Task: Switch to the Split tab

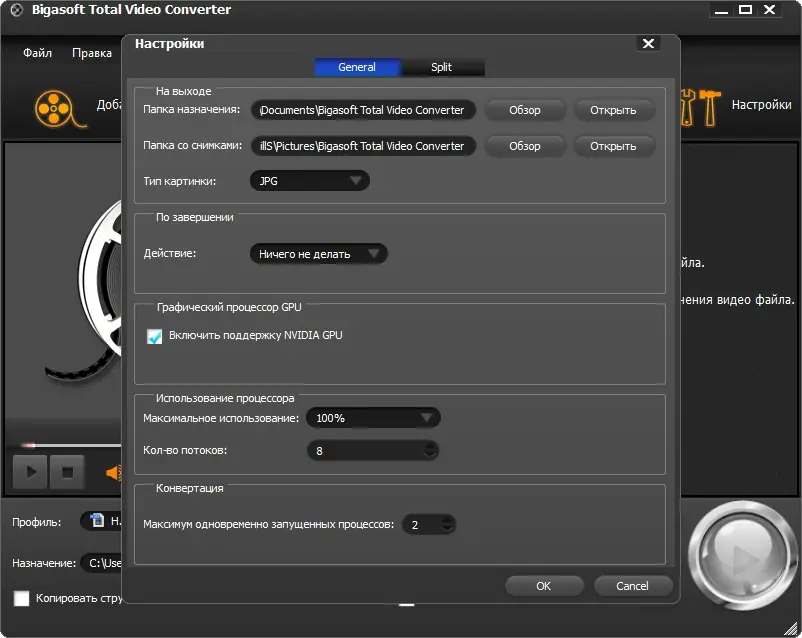Action: [441, 67]
